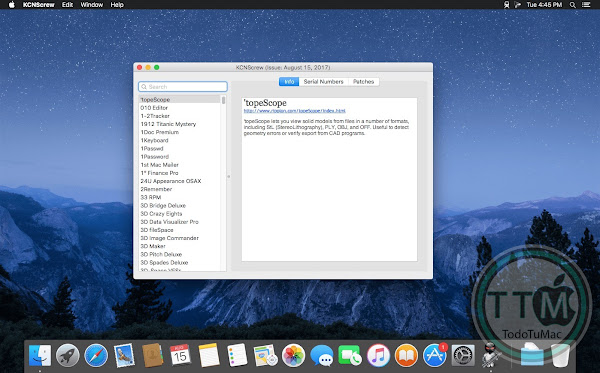Open Safari compass icon in dock
This screenshot has height=373, width=600.
pyautogui.click(x=96, y=355)
